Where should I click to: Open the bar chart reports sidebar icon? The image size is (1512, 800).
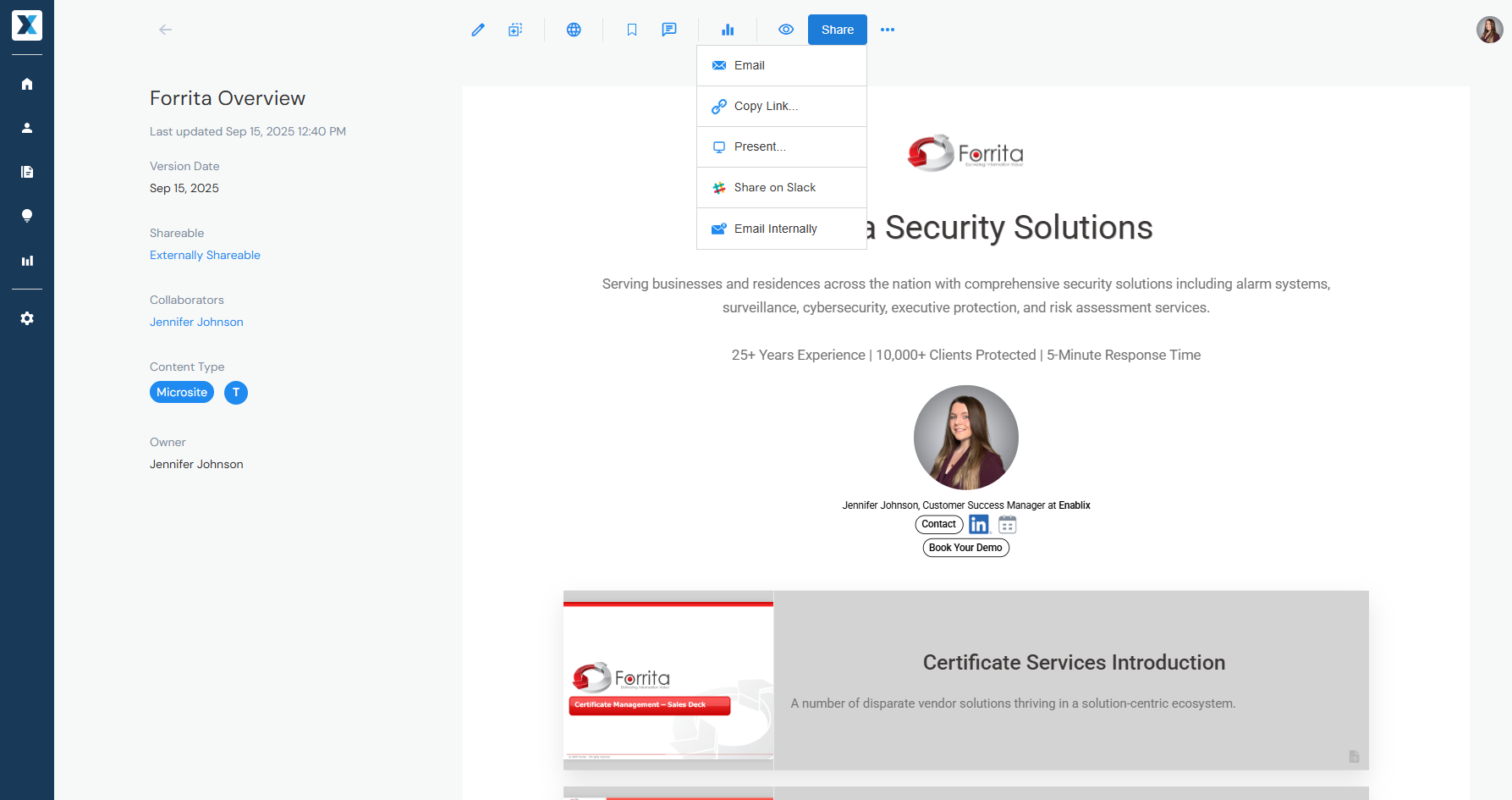point(27,261)
